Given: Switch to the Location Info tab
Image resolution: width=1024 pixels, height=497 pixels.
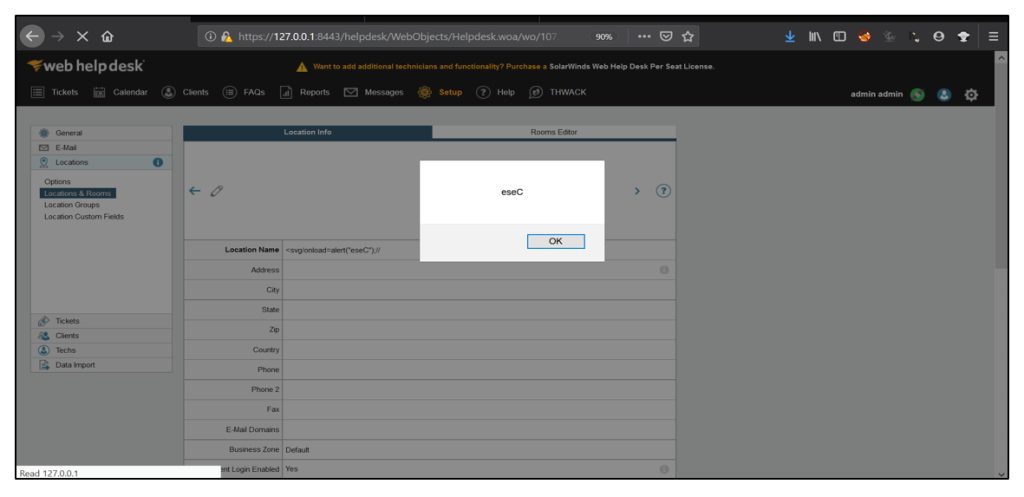Looking at the screenshot, I should 308,132.
